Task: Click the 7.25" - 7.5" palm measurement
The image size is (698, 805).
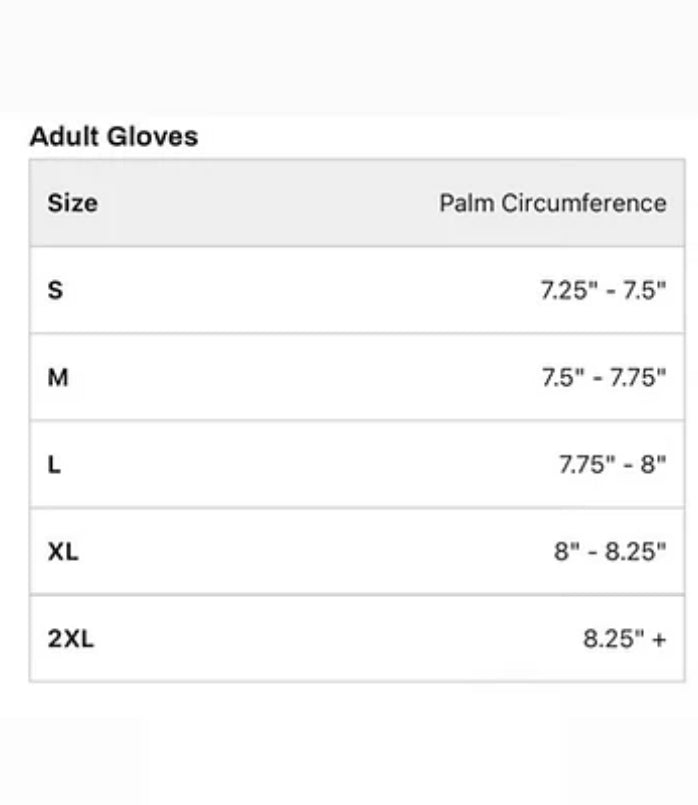Action: pyautogui.click(x=603, y=291)
